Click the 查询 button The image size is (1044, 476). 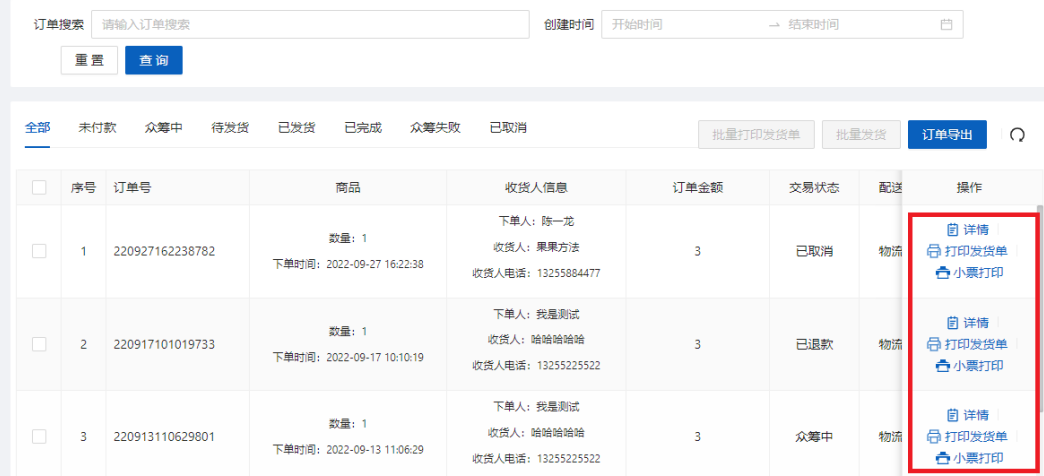click(x=153, y=61)
